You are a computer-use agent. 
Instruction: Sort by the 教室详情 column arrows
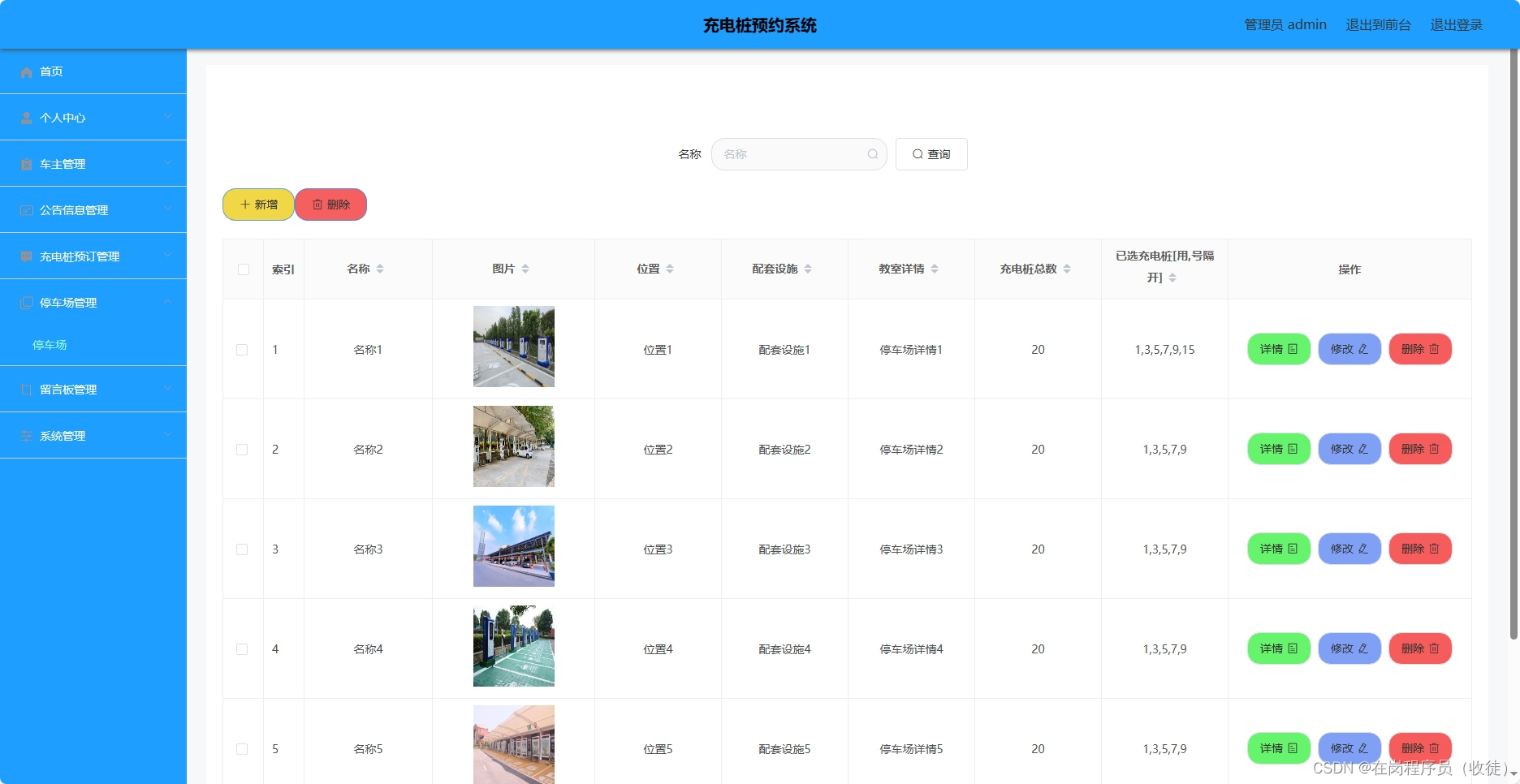935,269
